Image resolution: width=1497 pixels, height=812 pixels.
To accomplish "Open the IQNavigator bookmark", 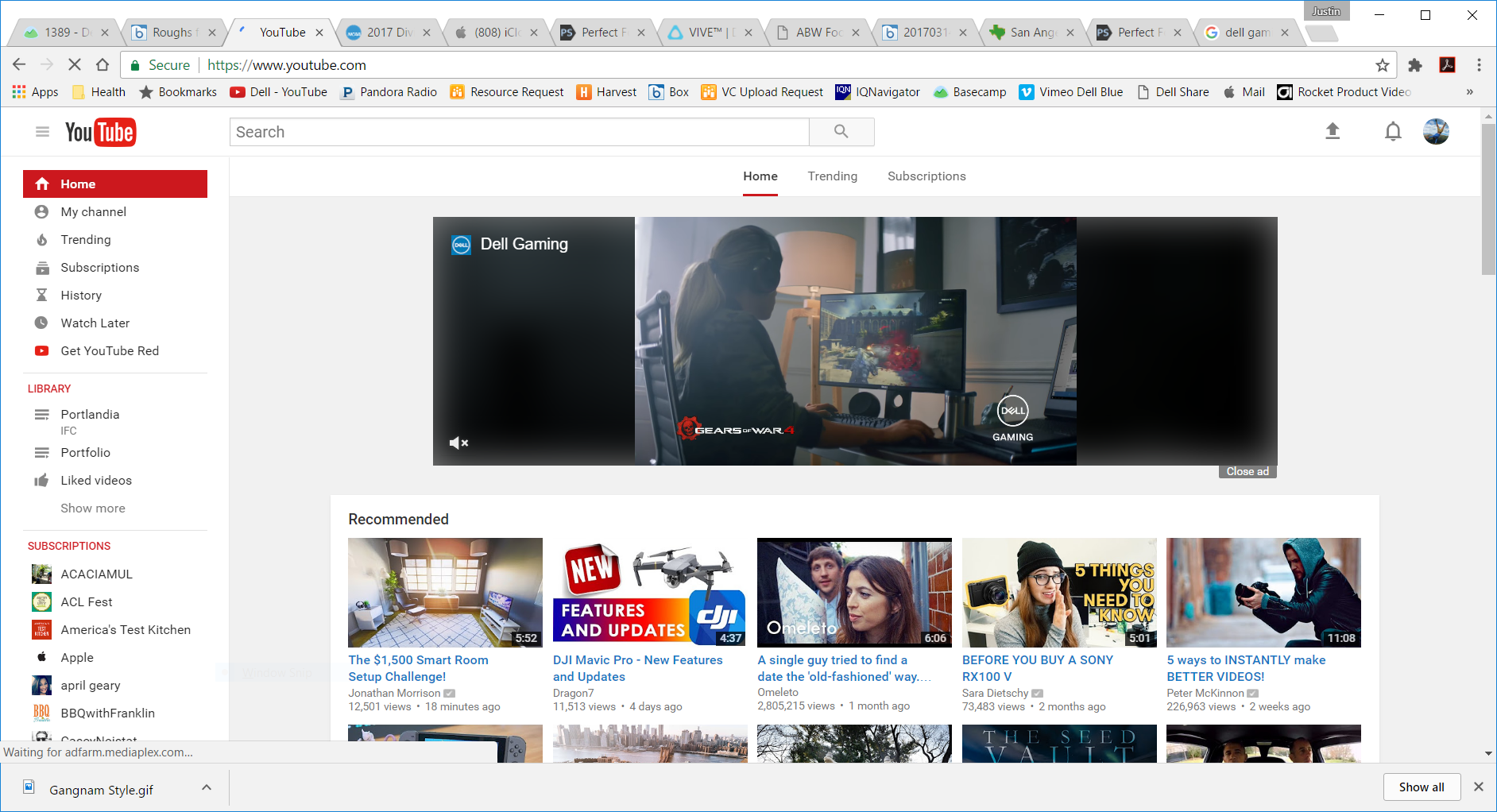I will click(877, 92).
